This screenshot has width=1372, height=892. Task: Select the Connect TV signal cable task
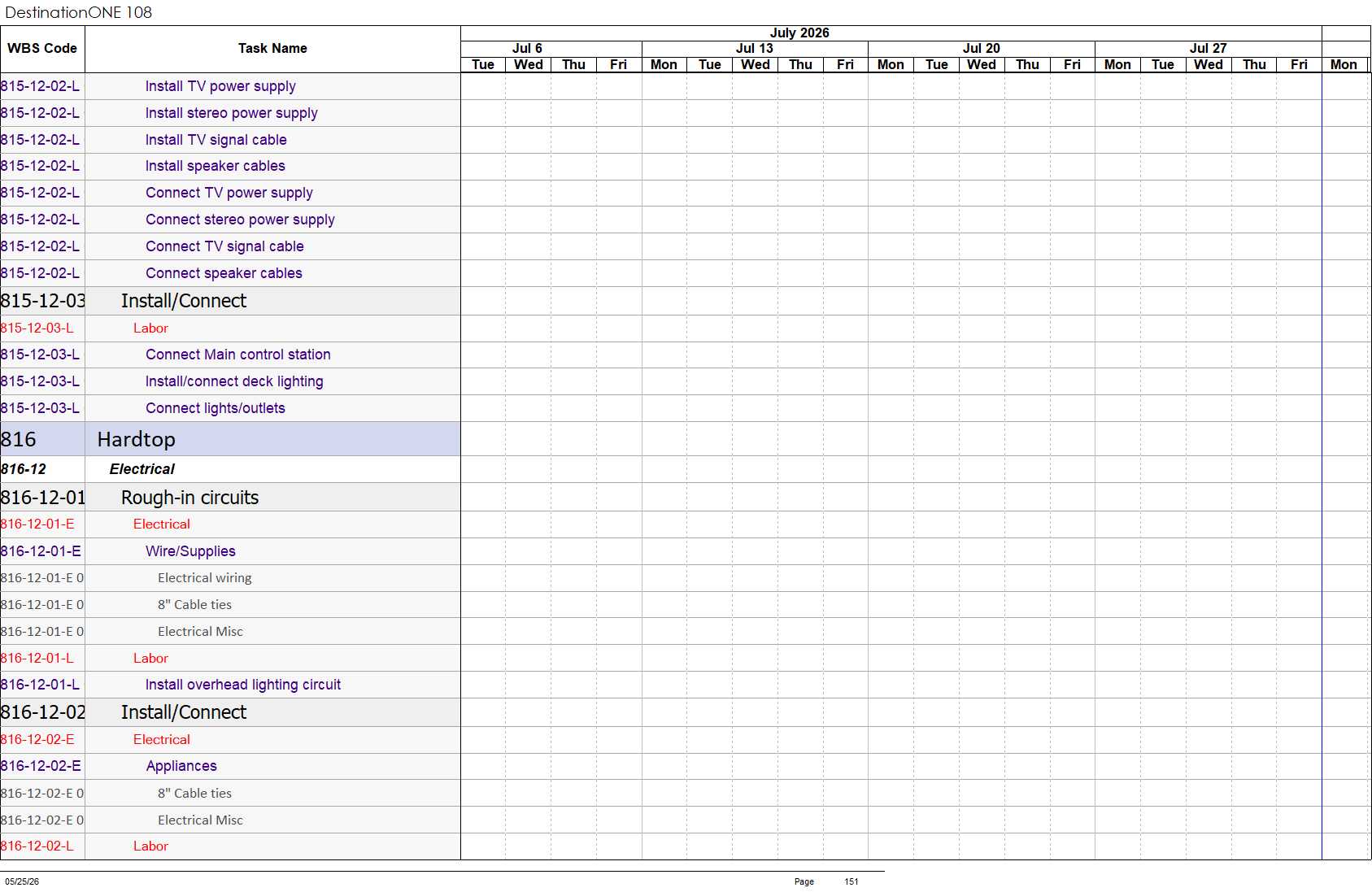click(224, 246)
